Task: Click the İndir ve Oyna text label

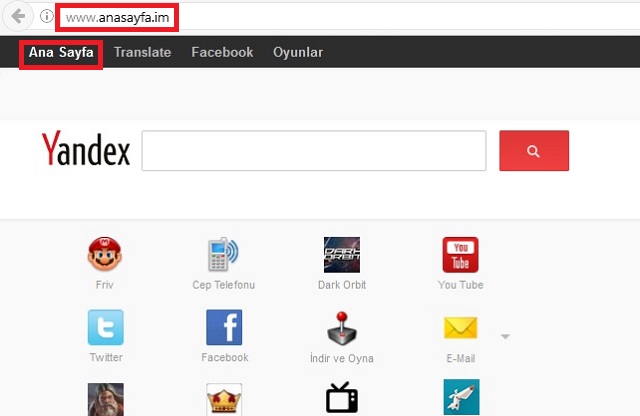Action: click(342, 358)
